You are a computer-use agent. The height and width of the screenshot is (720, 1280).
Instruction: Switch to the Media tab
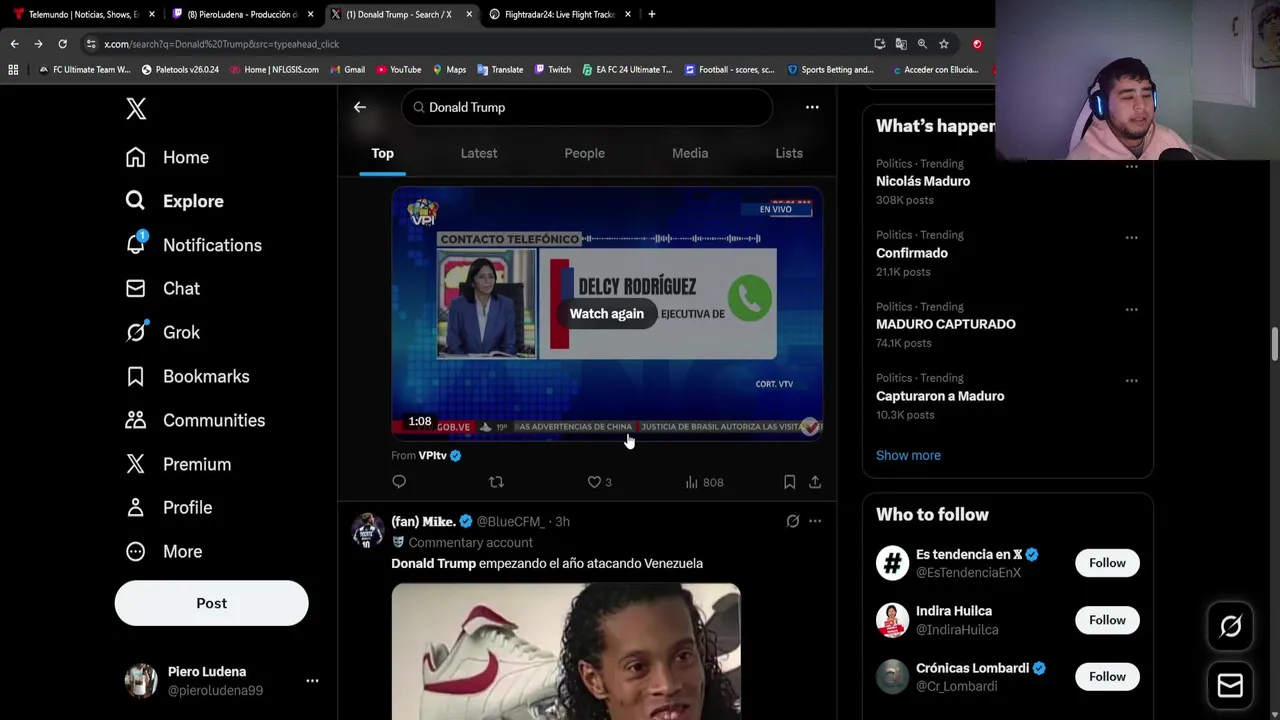tap(690, 153)
